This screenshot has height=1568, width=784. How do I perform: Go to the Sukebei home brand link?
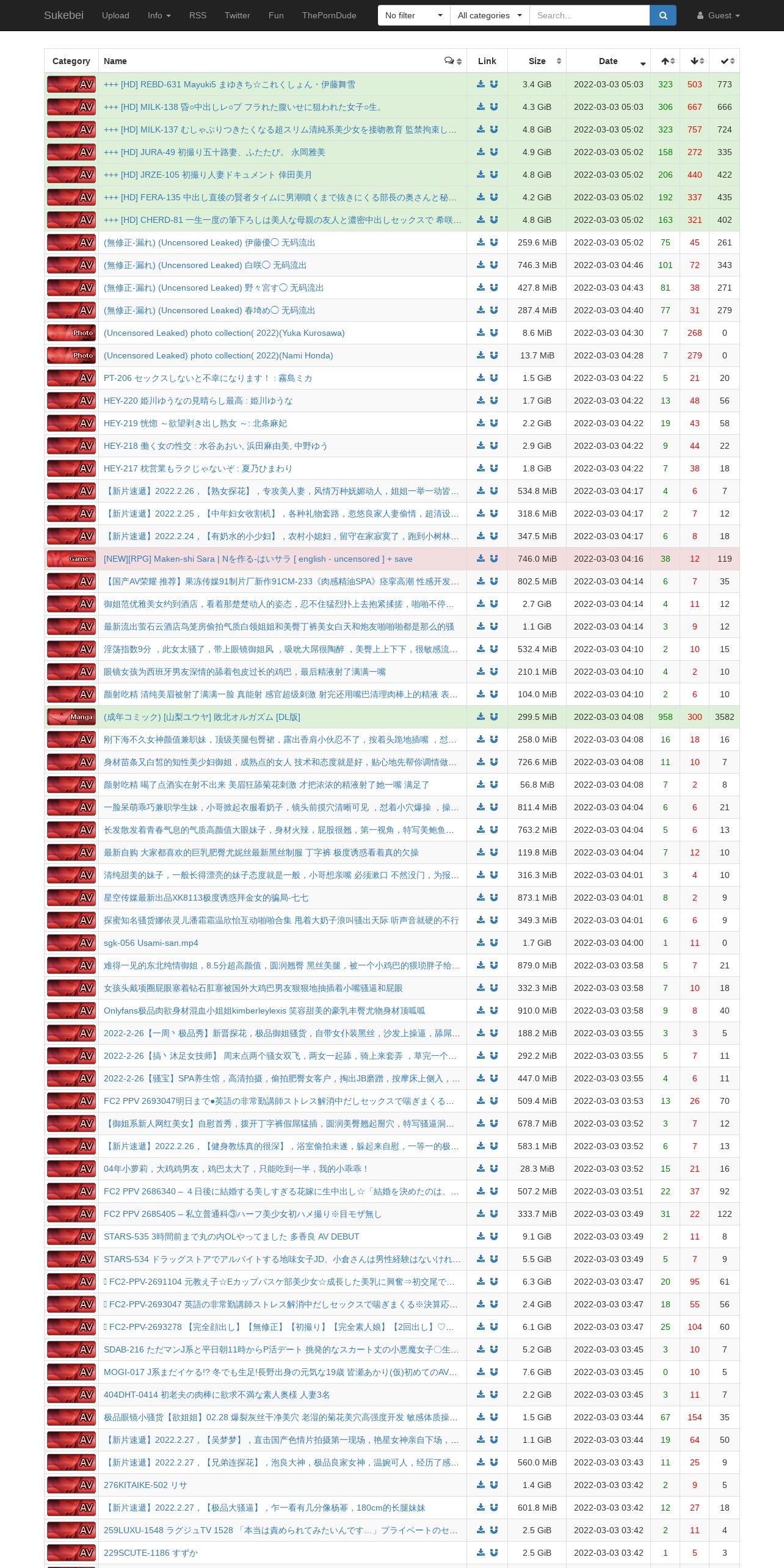(64, 15)
